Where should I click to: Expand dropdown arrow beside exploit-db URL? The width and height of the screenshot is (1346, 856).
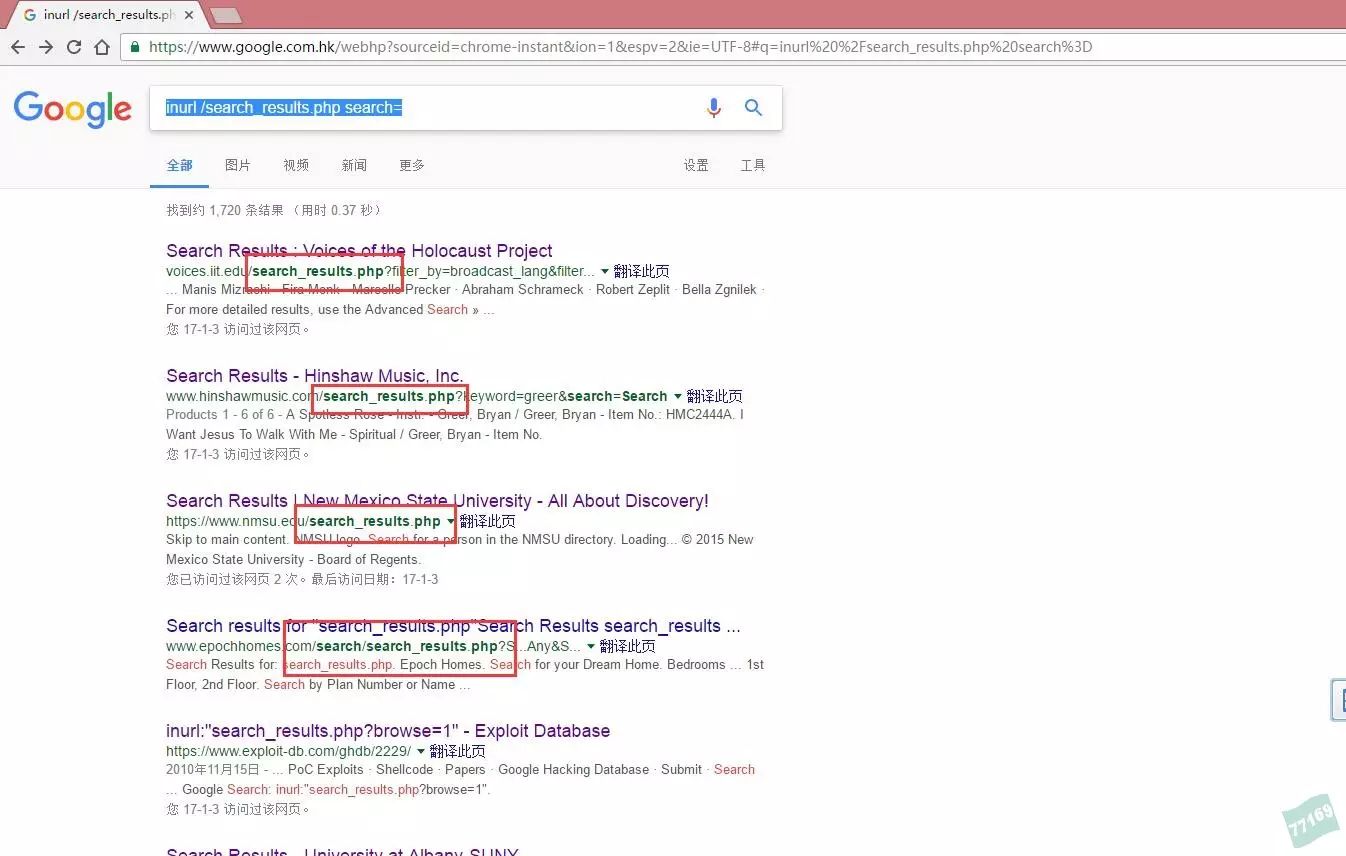click(x=420, y=751)
